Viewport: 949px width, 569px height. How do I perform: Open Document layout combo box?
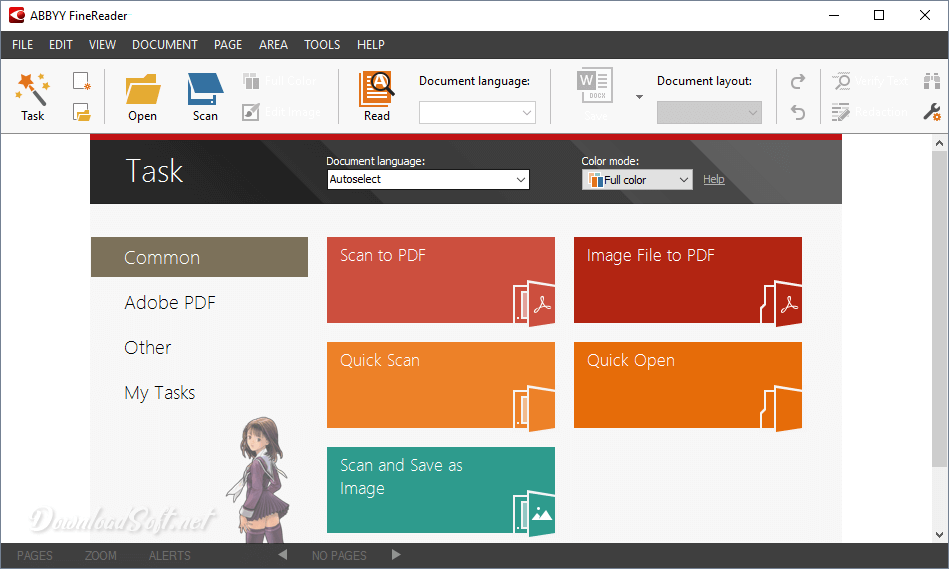click(709, 113)
